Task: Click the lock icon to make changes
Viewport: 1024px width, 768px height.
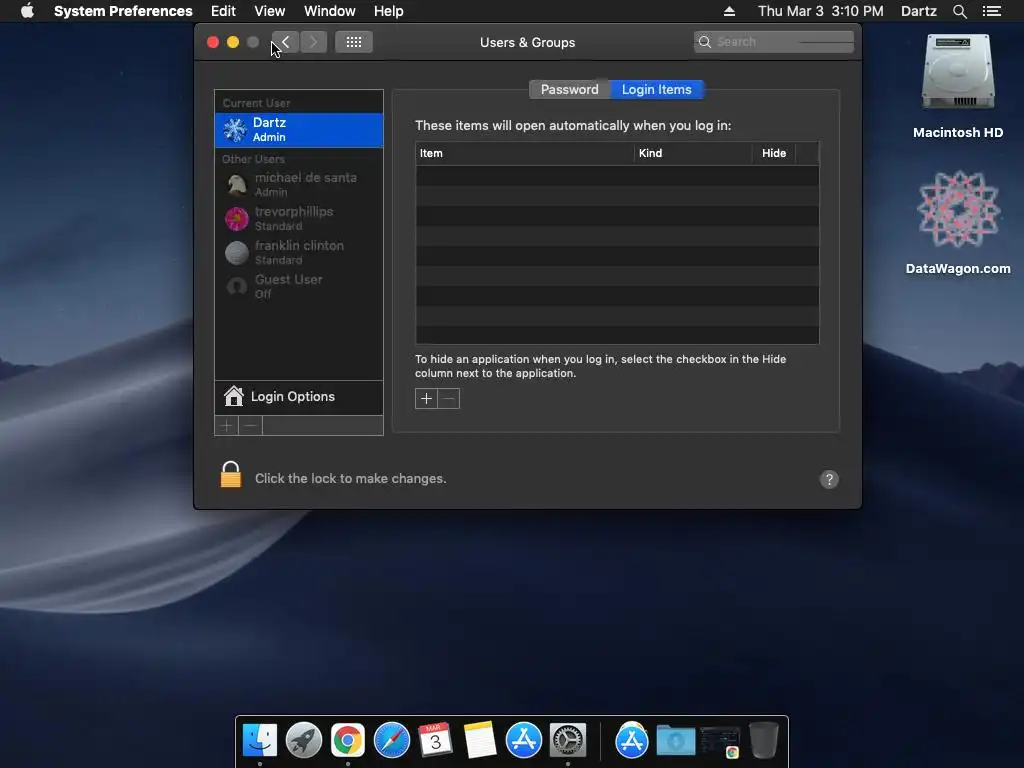Action: point(231,475)
